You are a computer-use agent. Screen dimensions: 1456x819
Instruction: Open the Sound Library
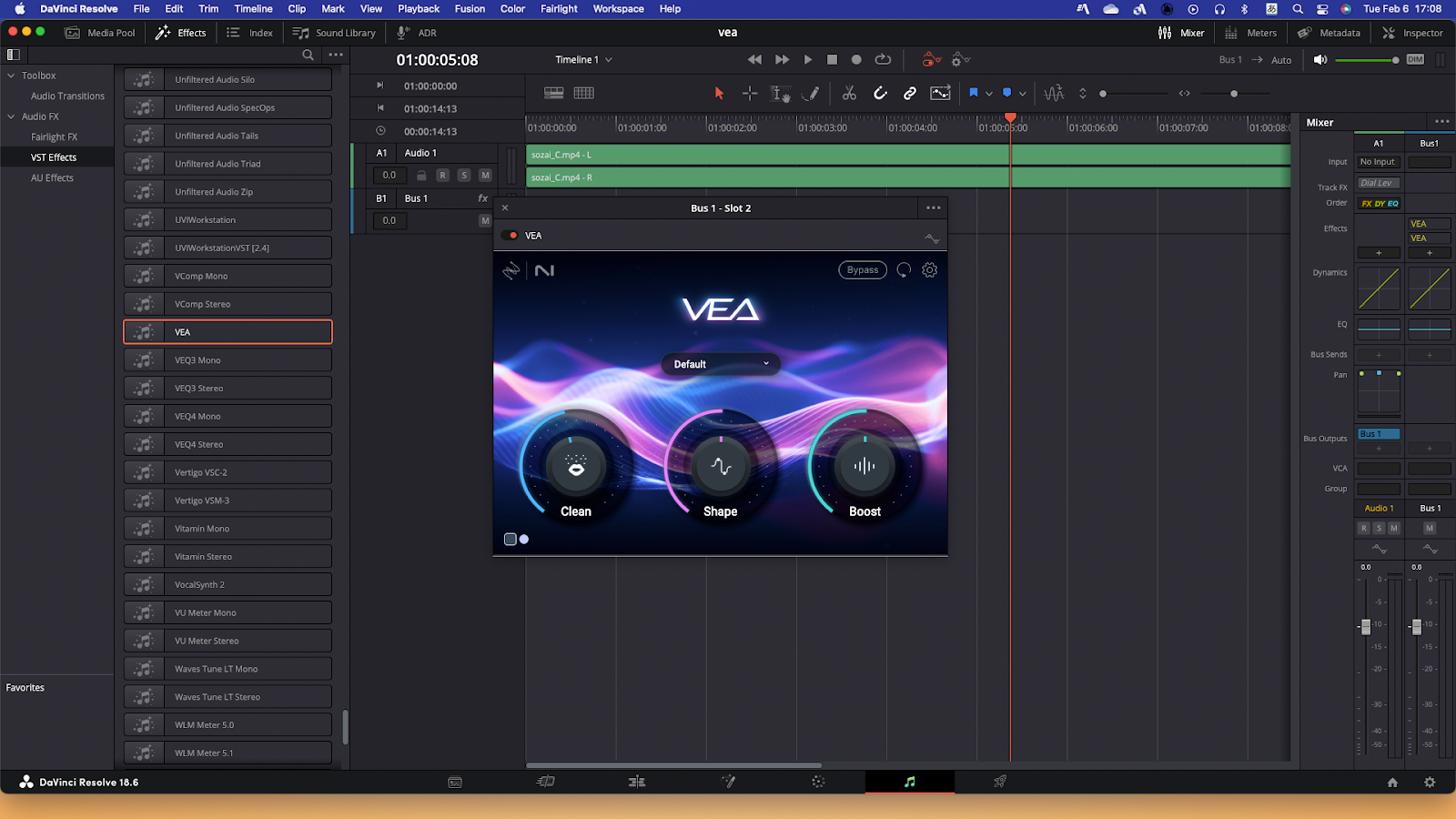334,33
